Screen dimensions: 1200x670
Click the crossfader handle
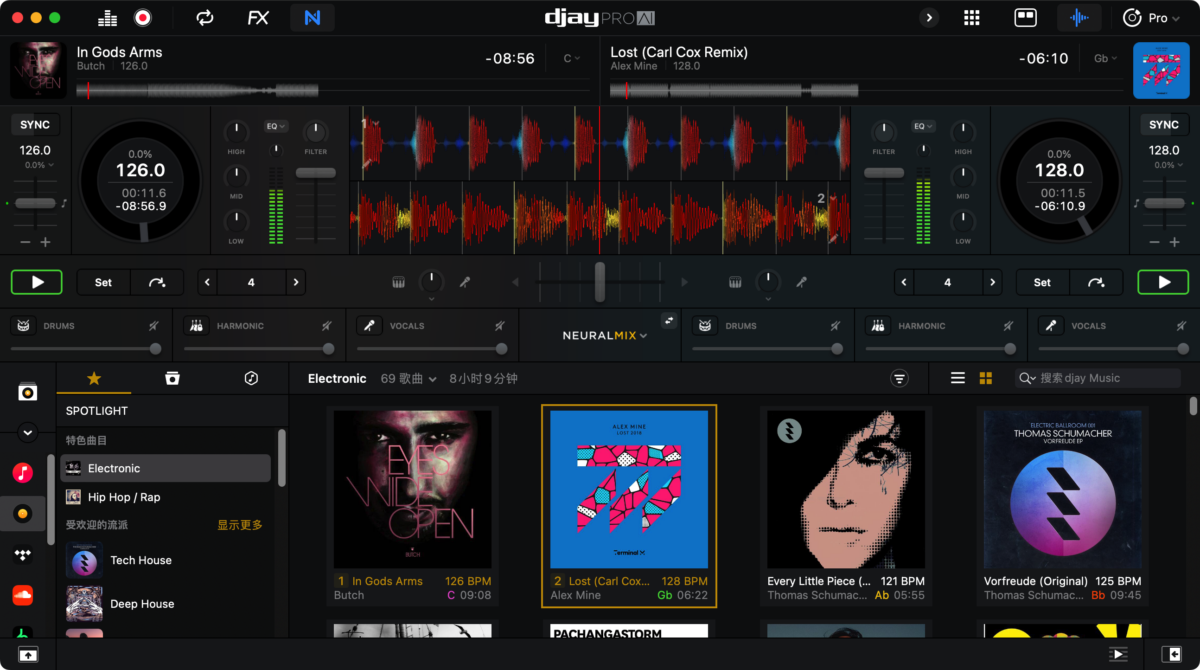(x=600, y=282)
